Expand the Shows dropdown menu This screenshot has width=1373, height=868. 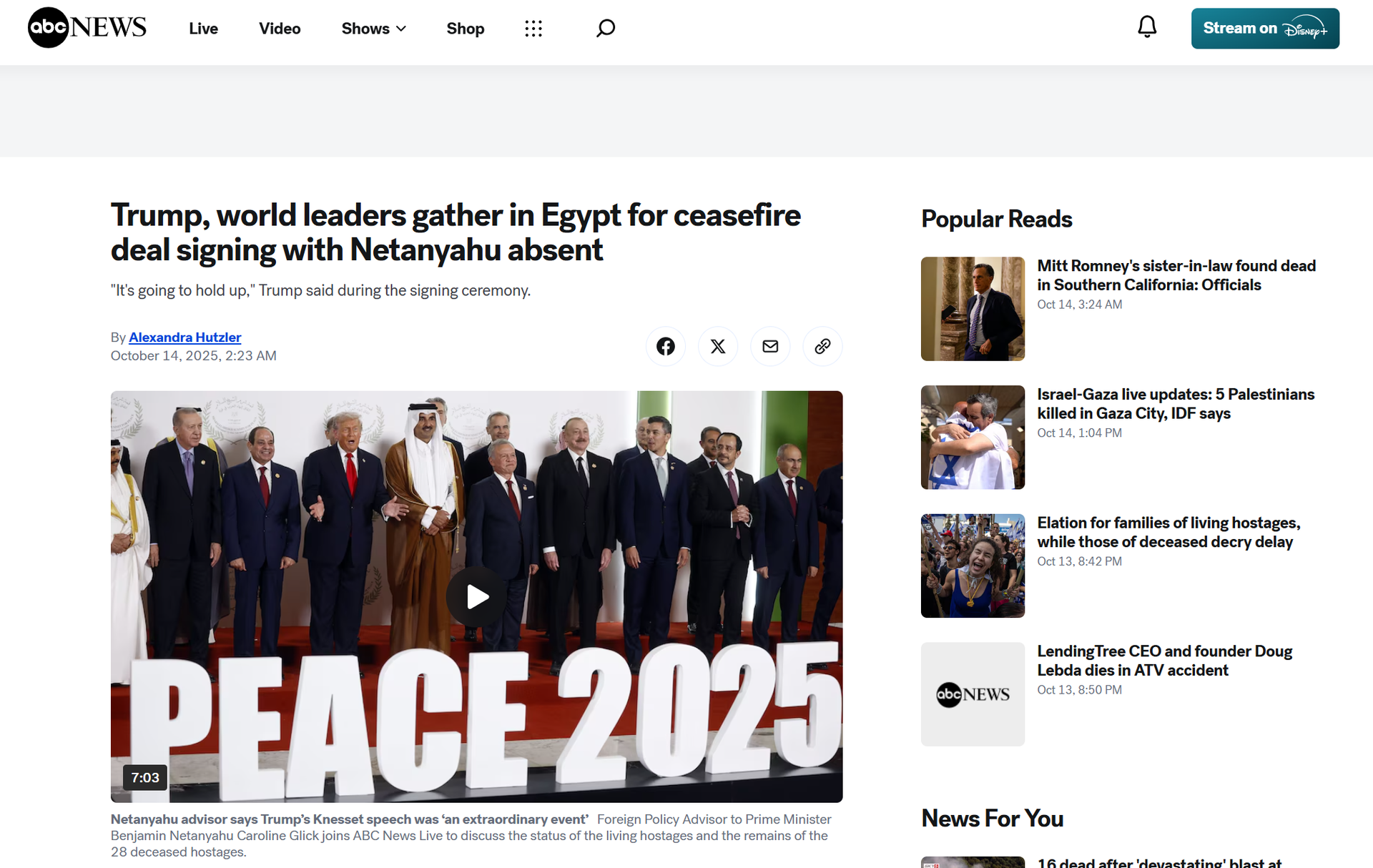pyautogui.click(x=373, y=29)
